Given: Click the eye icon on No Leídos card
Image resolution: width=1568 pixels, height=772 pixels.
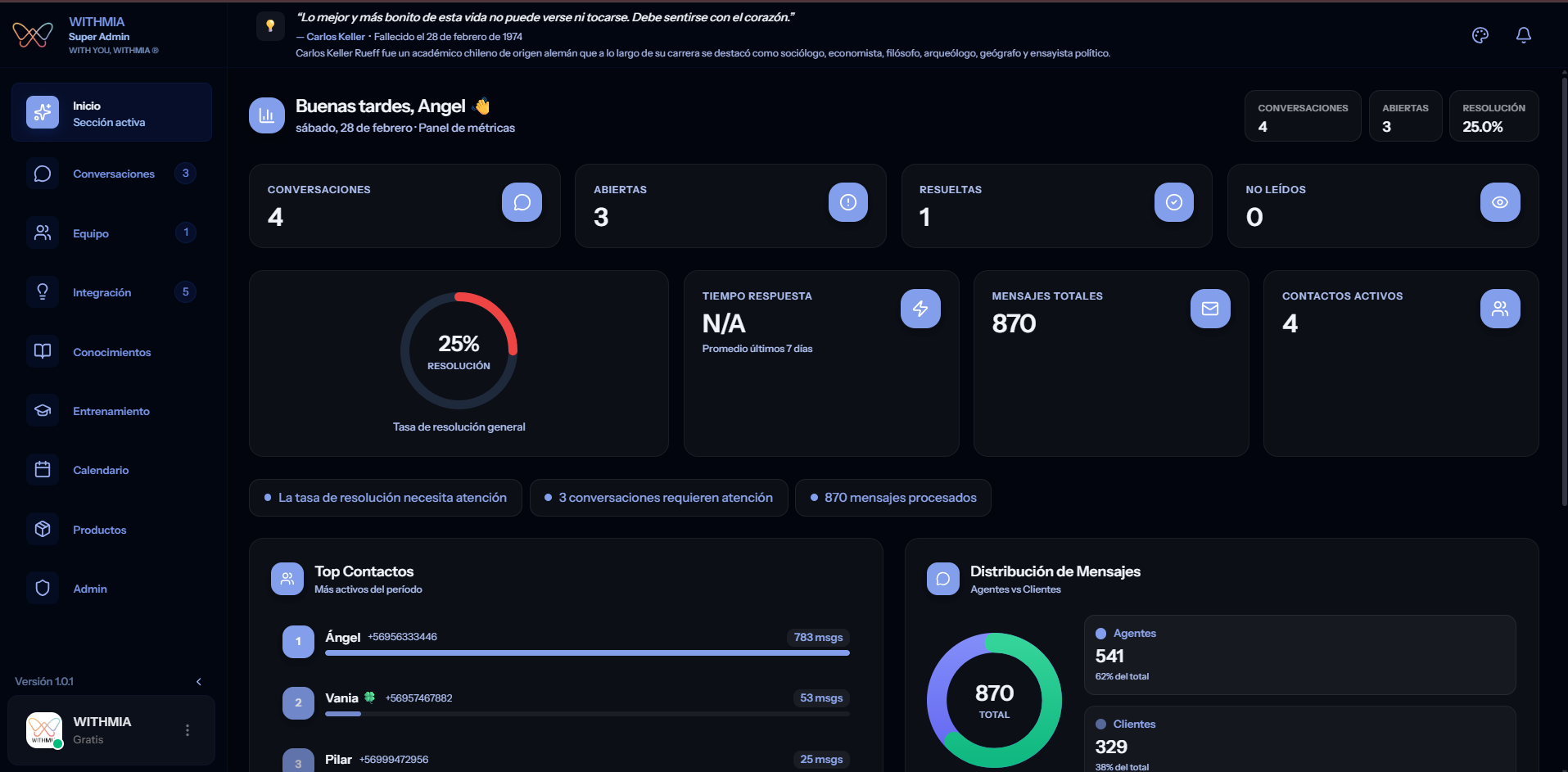Looking at the screenshot, I should point(1499,202).
